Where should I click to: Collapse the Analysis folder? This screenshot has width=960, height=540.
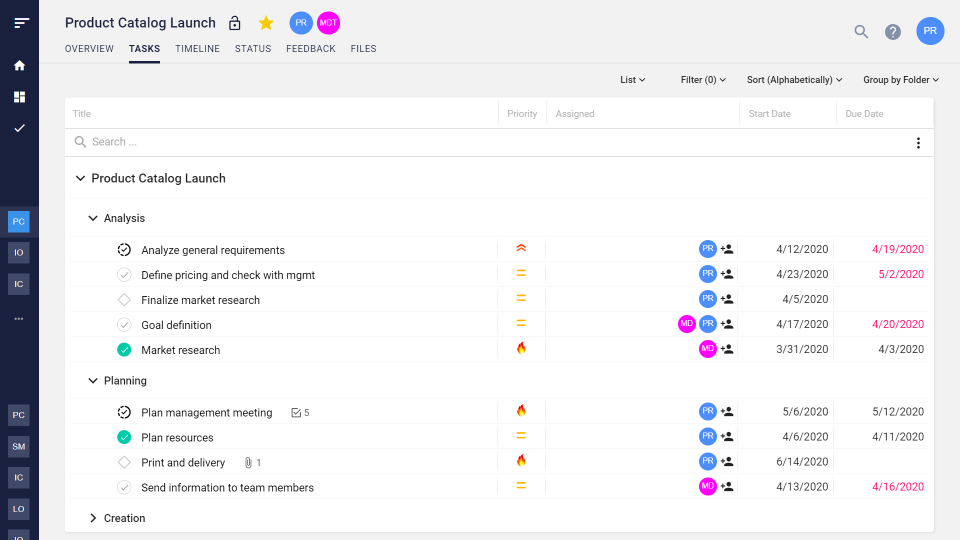93,218
